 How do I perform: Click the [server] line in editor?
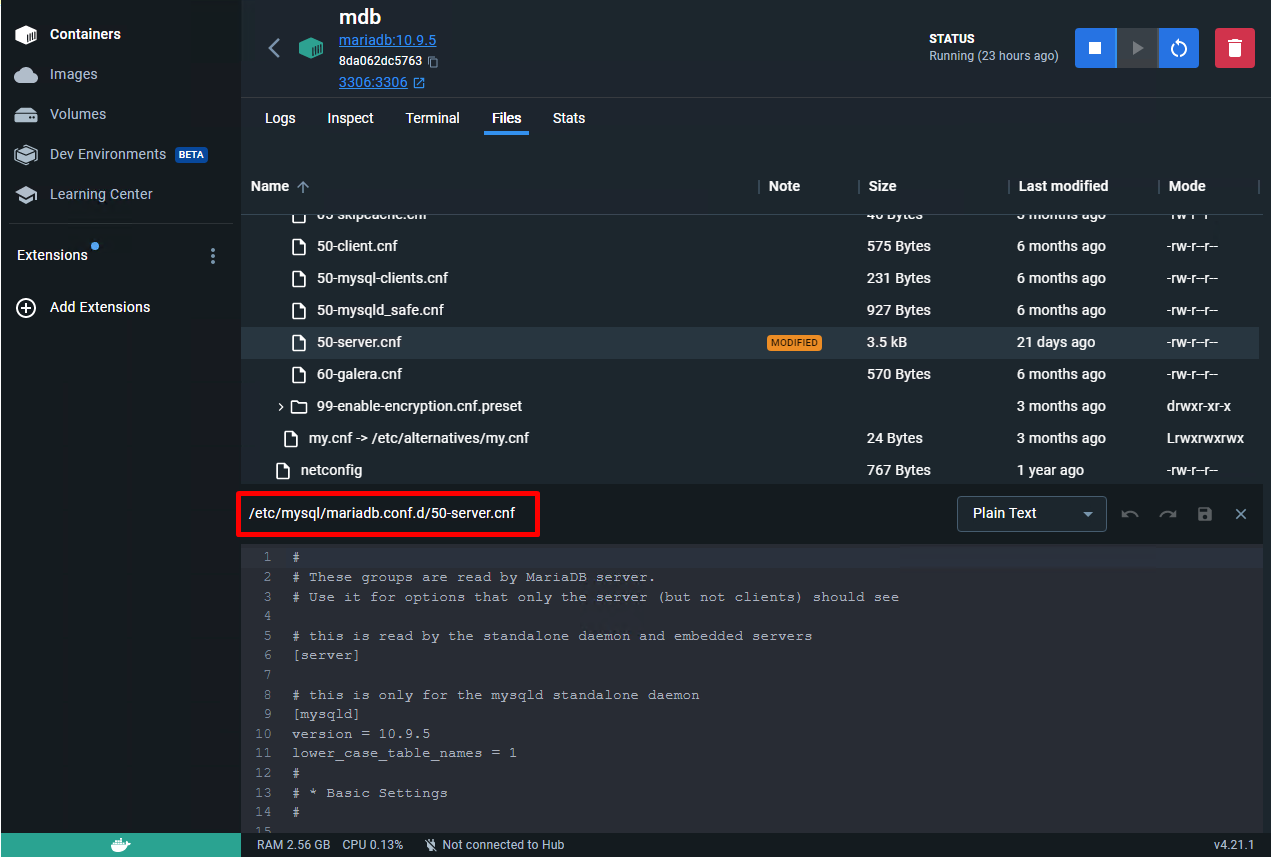[326, 655]
